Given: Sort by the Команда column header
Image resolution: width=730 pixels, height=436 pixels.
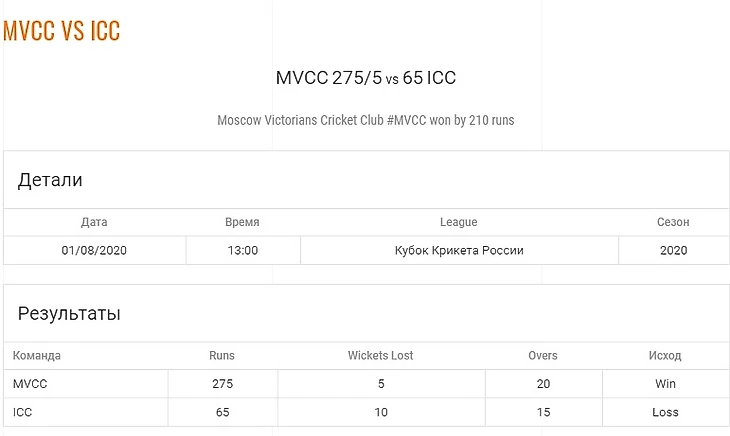Looking at the screenshot, I should click(x=36, y=356).
